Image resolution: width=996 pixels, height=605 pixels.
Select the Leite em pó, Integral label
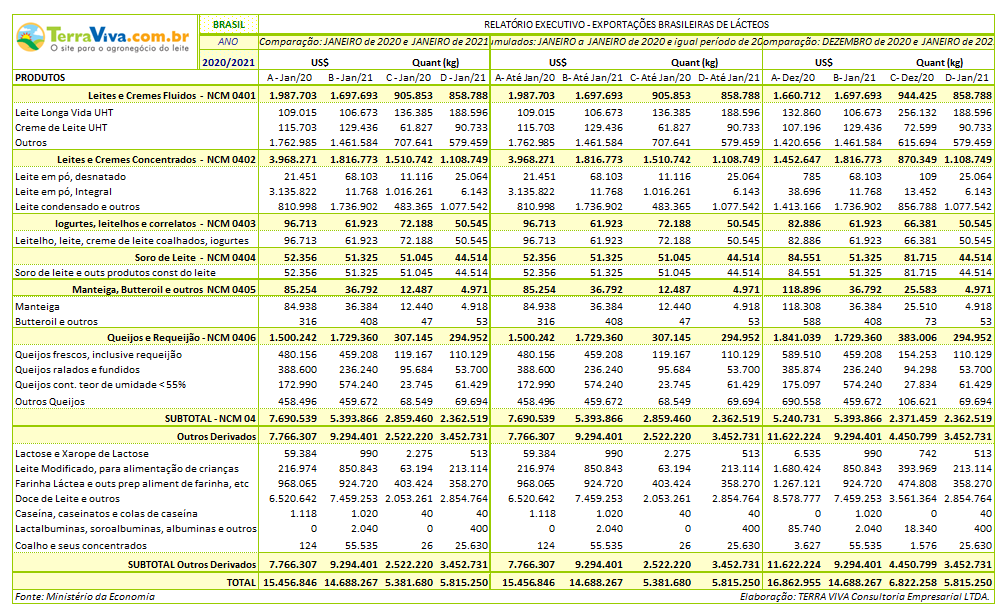(x=64, y=191)
